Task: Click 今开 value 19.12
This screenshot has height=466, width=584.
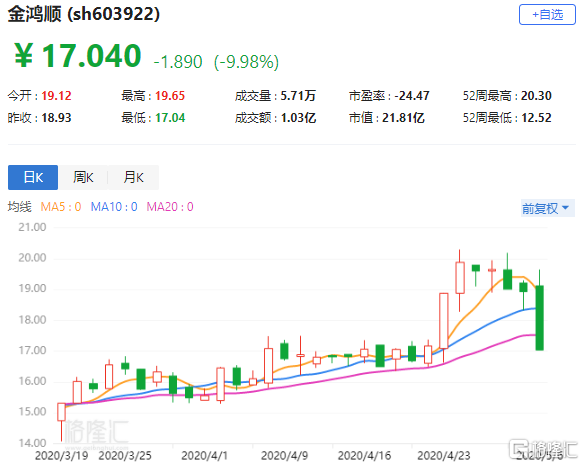Action: click(56, 96)
